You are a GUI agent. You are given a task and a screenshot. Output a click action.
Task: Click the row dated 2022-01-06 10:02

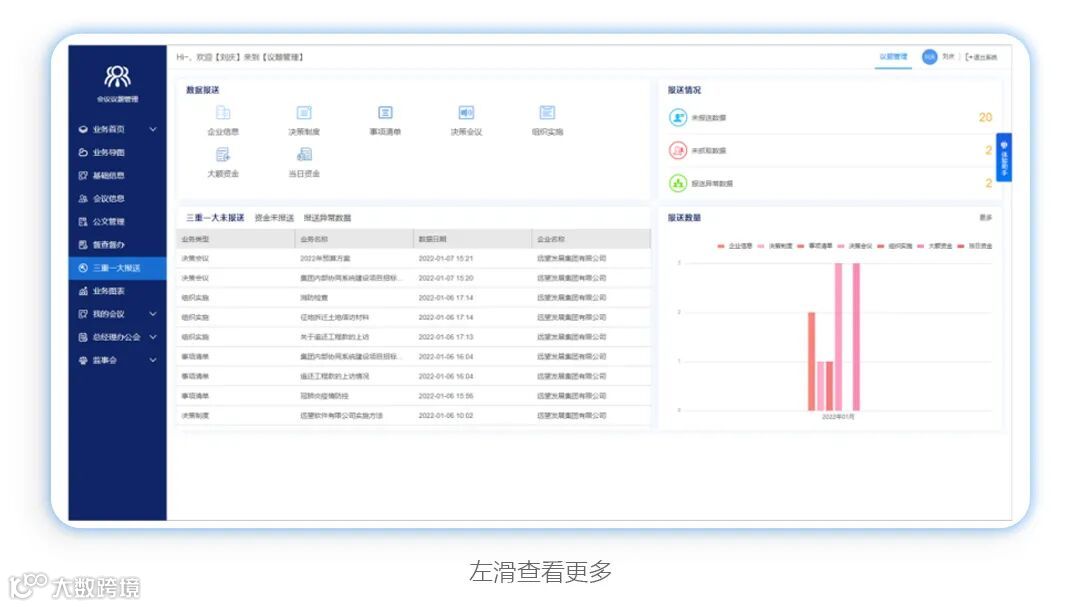[413, 415]
